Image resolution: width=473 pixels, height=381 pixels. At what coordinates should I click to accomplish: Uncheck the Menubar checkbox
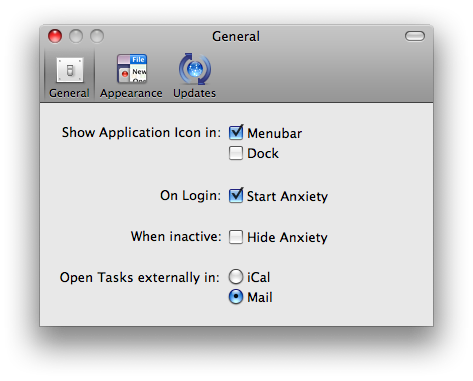pos(236,132)
